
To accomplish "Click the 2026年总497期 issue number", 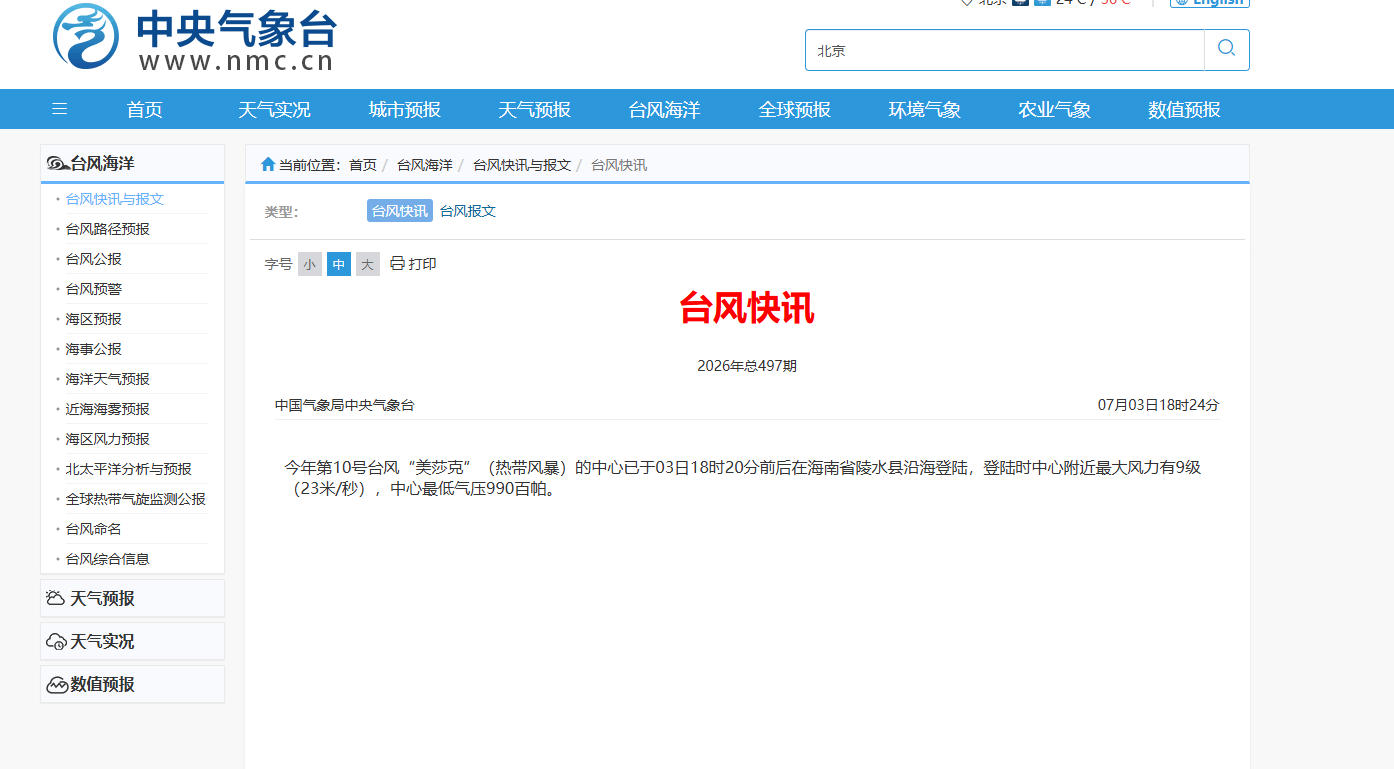I will click(747, 366).
